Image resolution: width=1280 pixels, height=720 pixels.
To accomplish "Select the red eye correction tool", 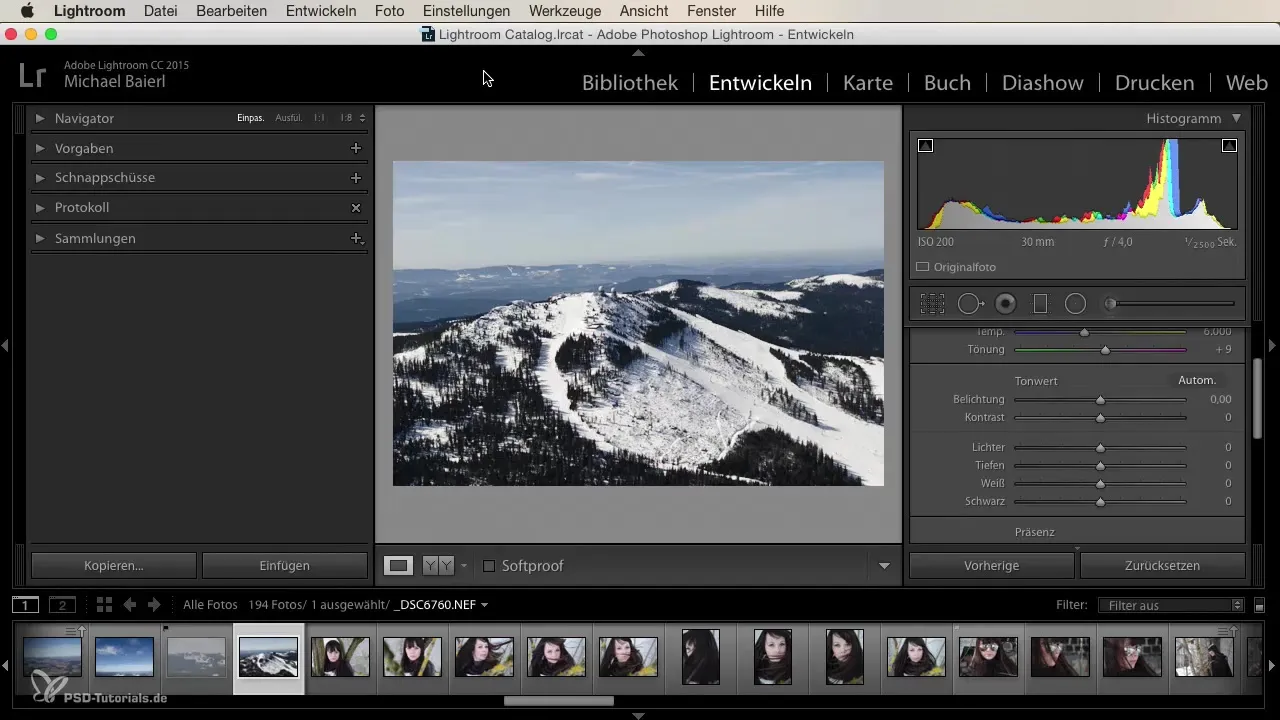I will coord(1006,304).
